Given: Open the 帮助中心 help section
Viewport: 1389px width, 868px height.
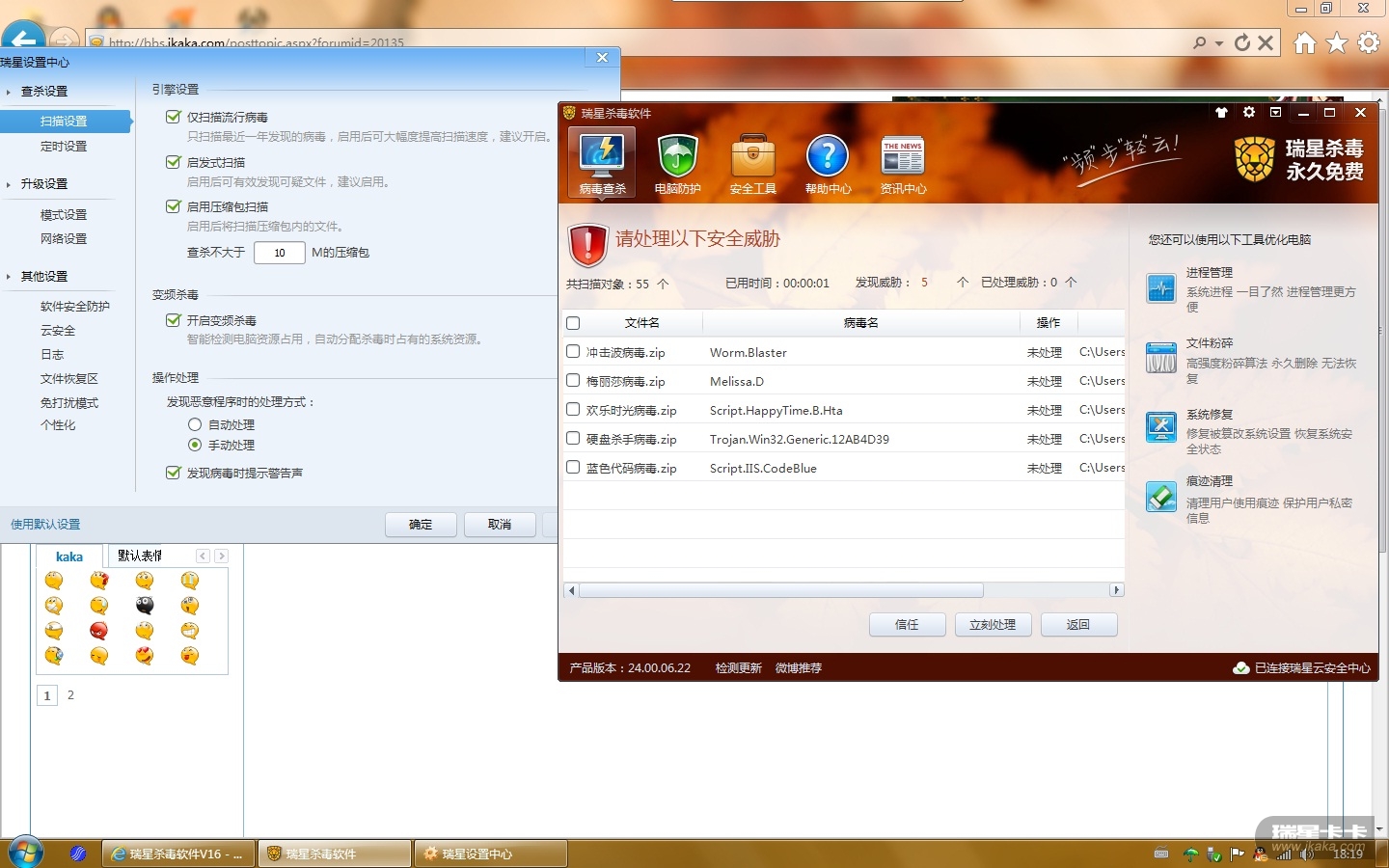Looking at the screenshot, I should coord(828,163).
